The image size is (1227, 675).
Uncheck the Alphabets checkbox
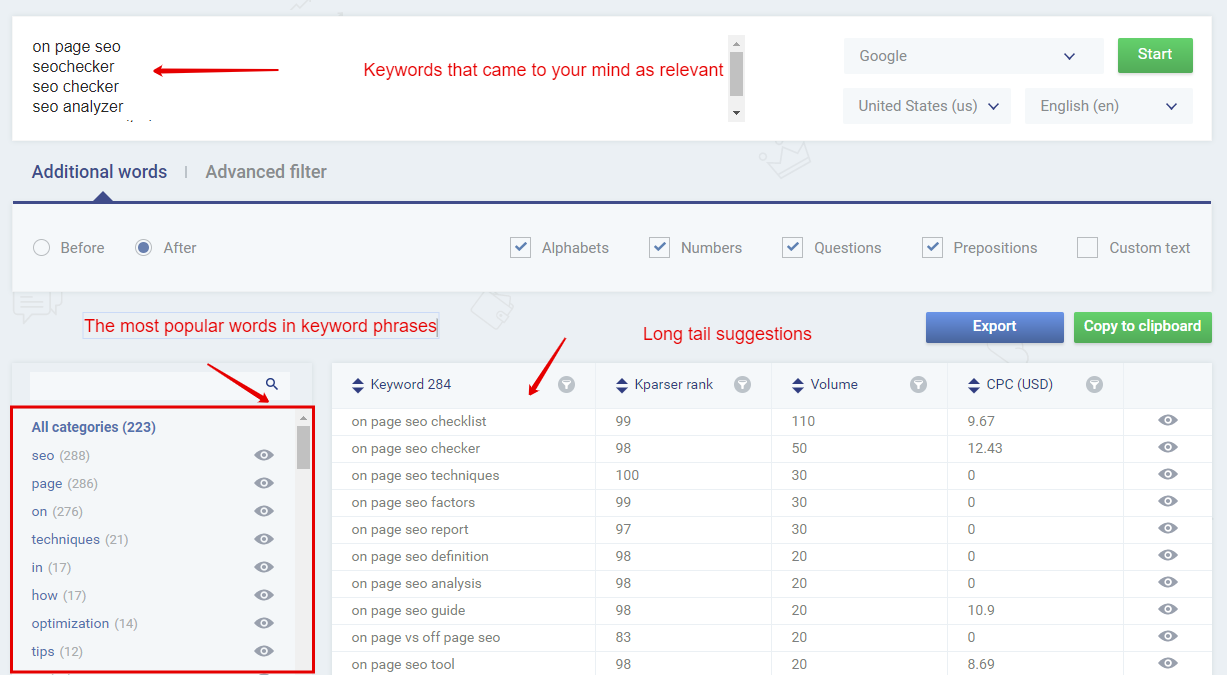click(x=520, y=248)
